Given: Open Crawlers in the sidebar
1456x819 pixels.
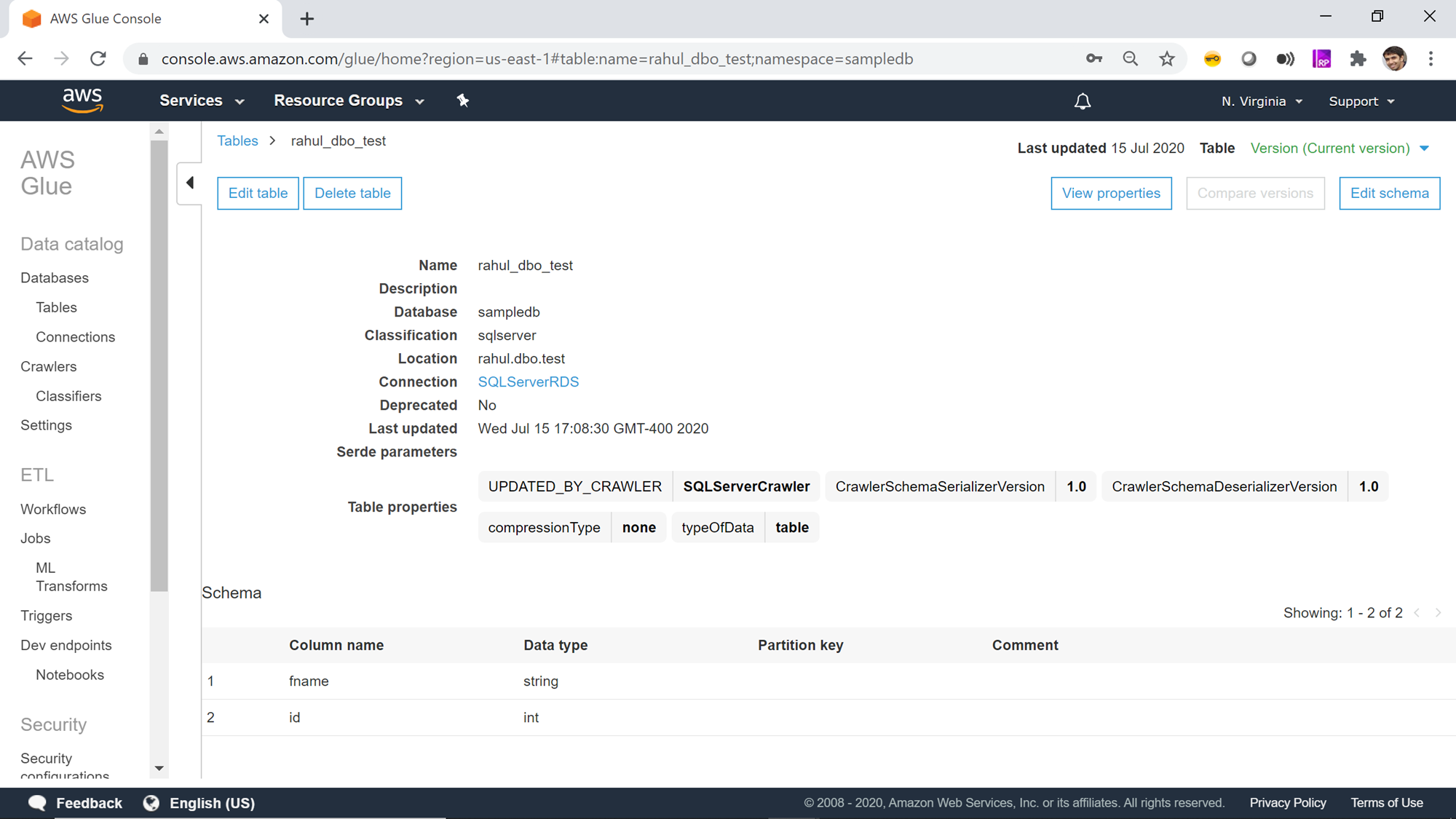Looking at the screenshot, I should pyautogui.click(x=48, y=366).
